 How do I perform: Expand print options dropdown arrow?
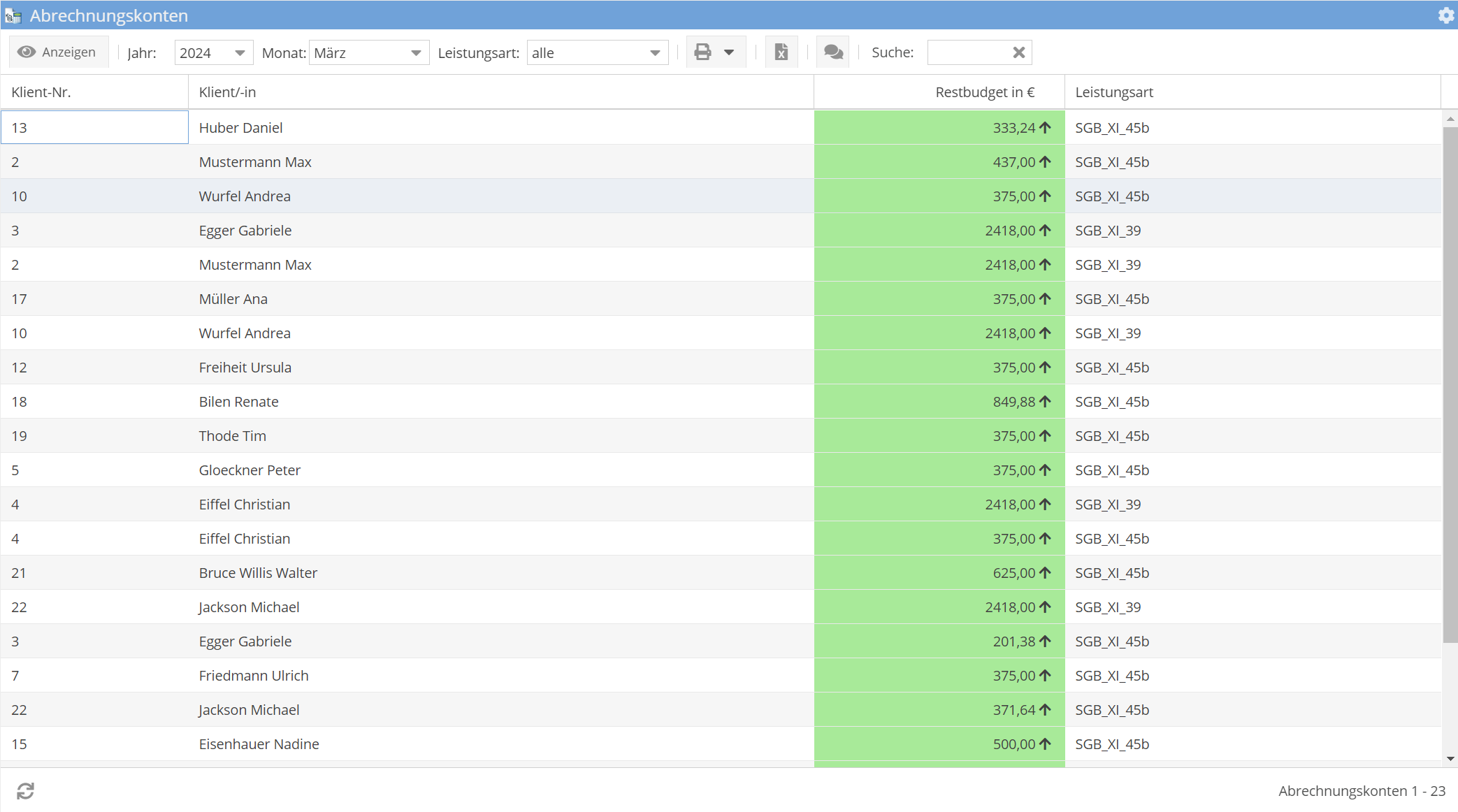tap(729, 52)
